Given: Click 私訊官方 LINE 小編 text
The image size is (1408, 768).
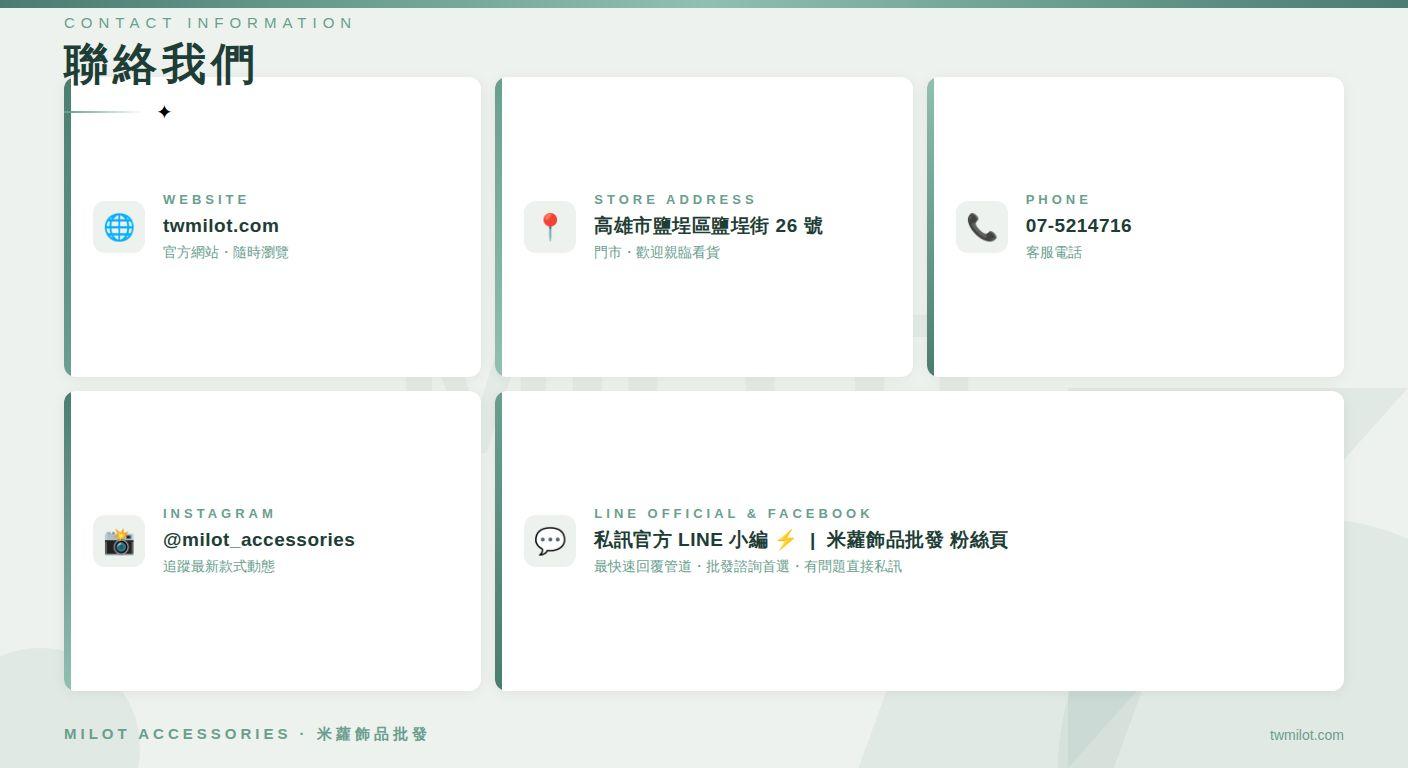Looking at the screenshot, I should tap(681, 540).
